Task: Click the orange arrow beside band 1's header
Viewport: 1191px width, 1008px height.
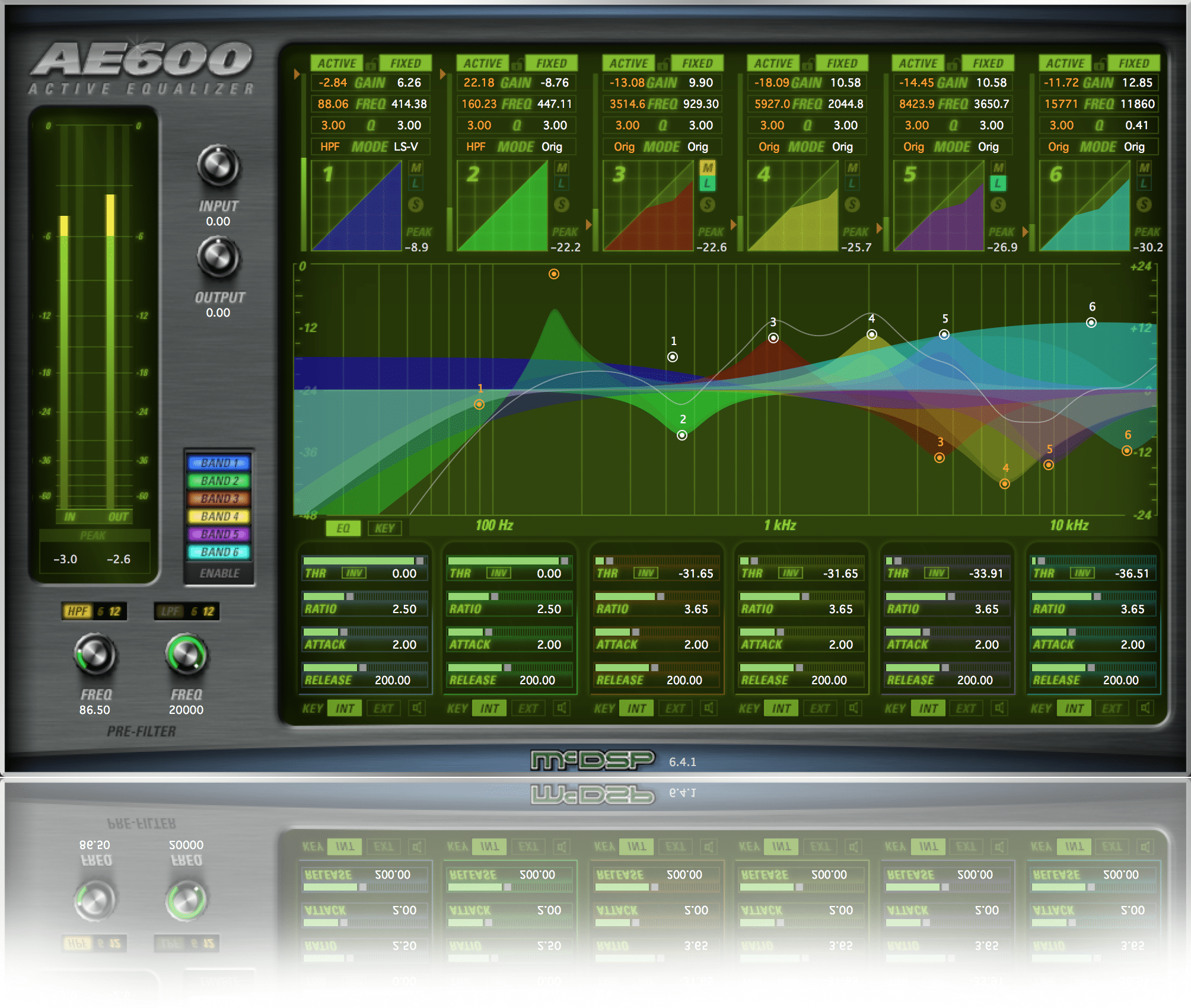Action: (x=295, y=74)
